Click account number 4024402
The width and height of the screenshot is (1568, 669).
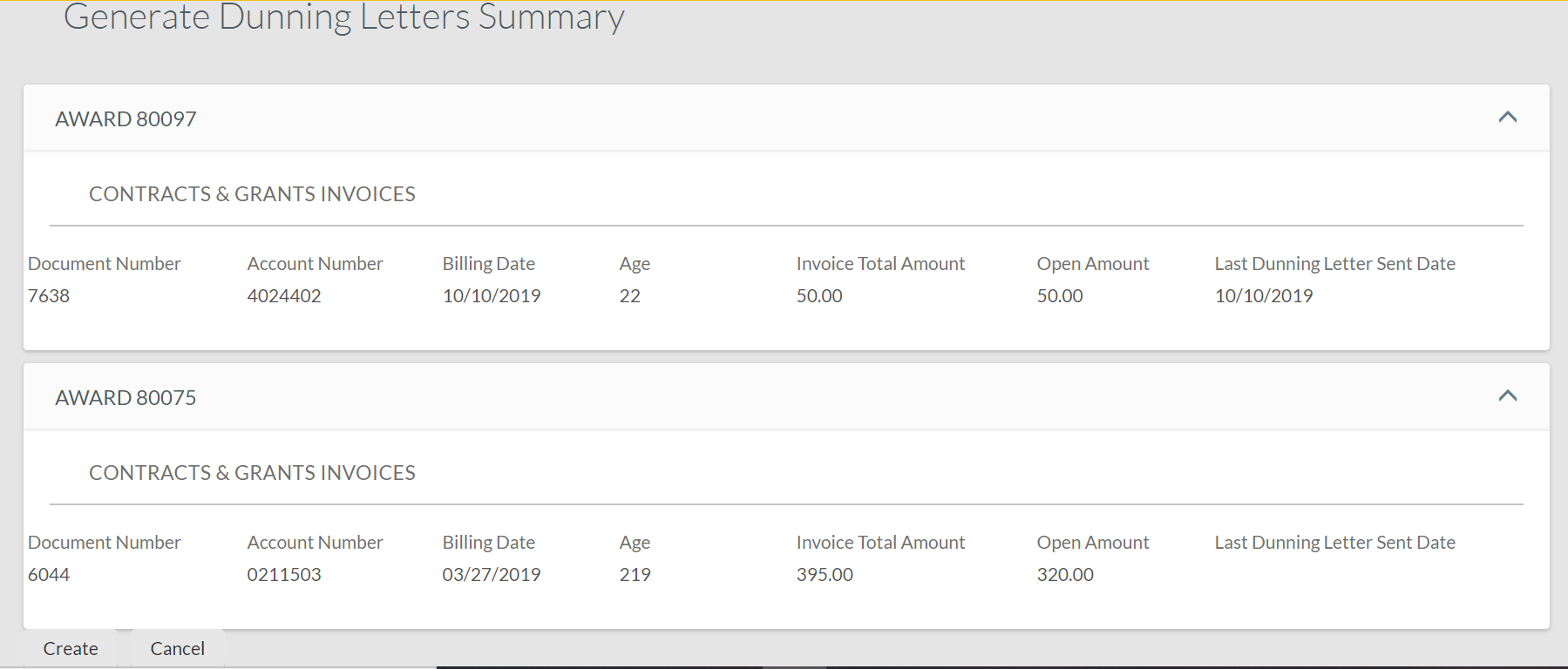point(284,296)
